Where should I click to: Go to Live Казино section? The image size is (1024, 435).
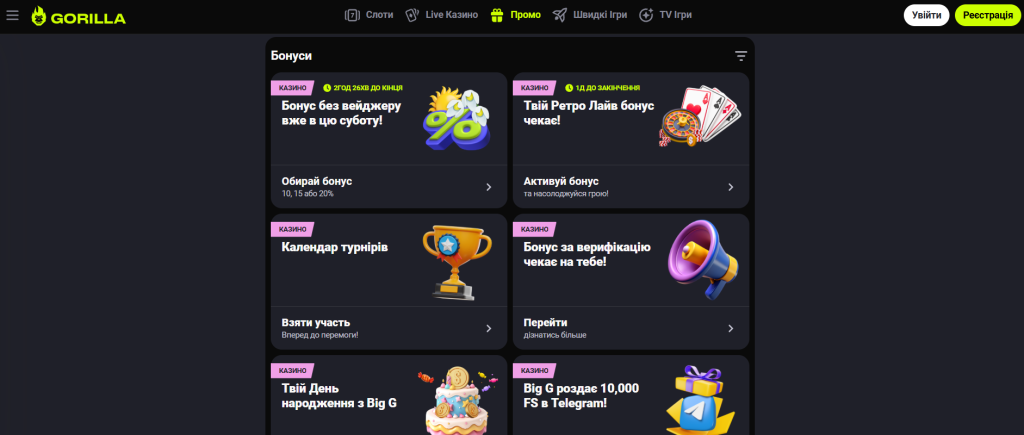(441, 15)
